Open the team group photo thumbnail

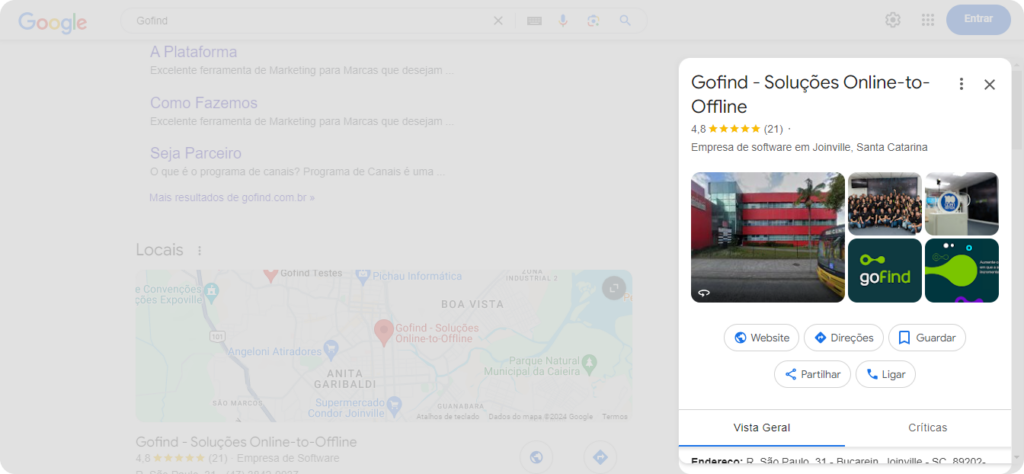(885, 204)
